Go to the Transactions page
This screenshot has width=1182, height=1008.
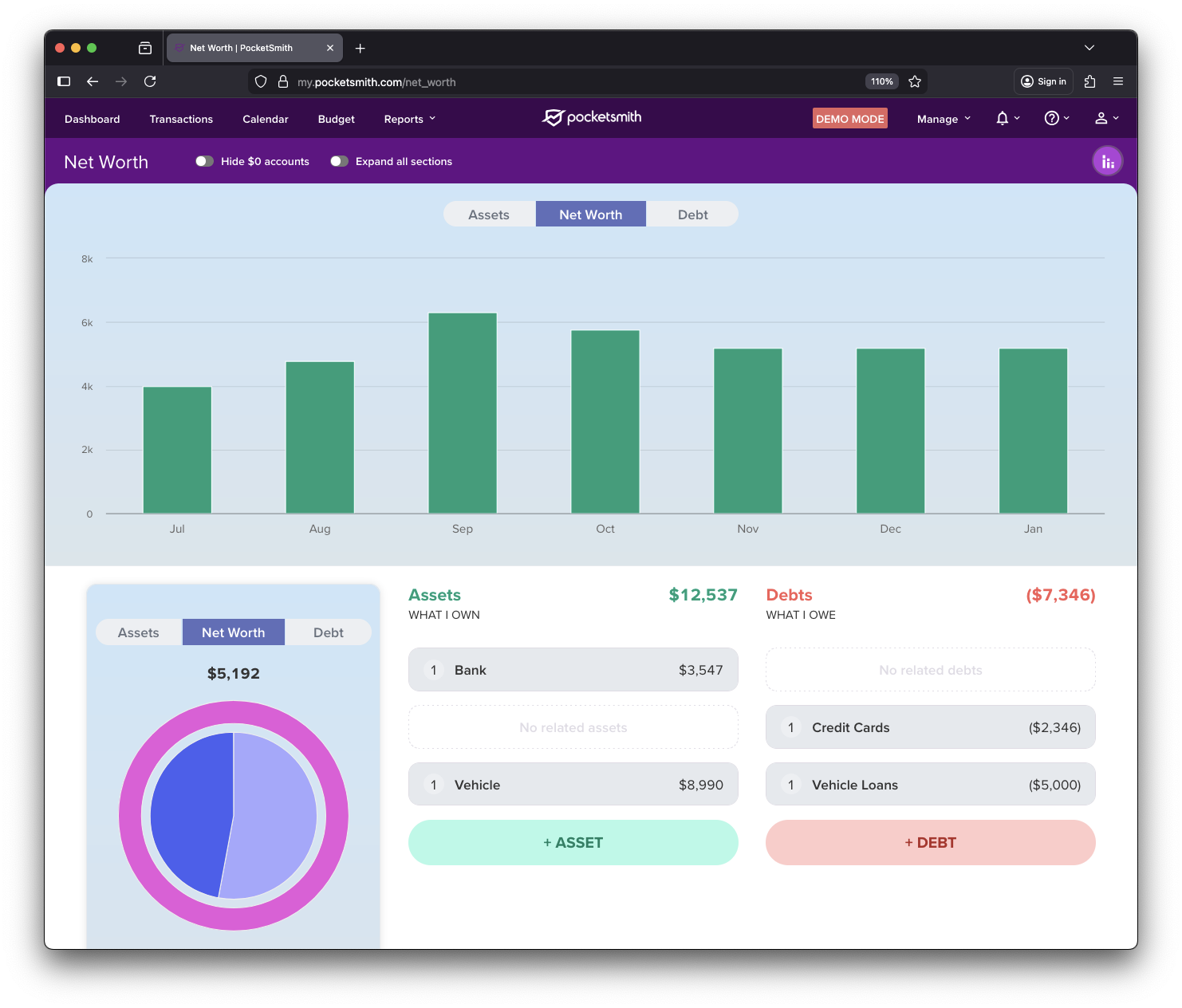pyautogui.click(x=181, y=120)
